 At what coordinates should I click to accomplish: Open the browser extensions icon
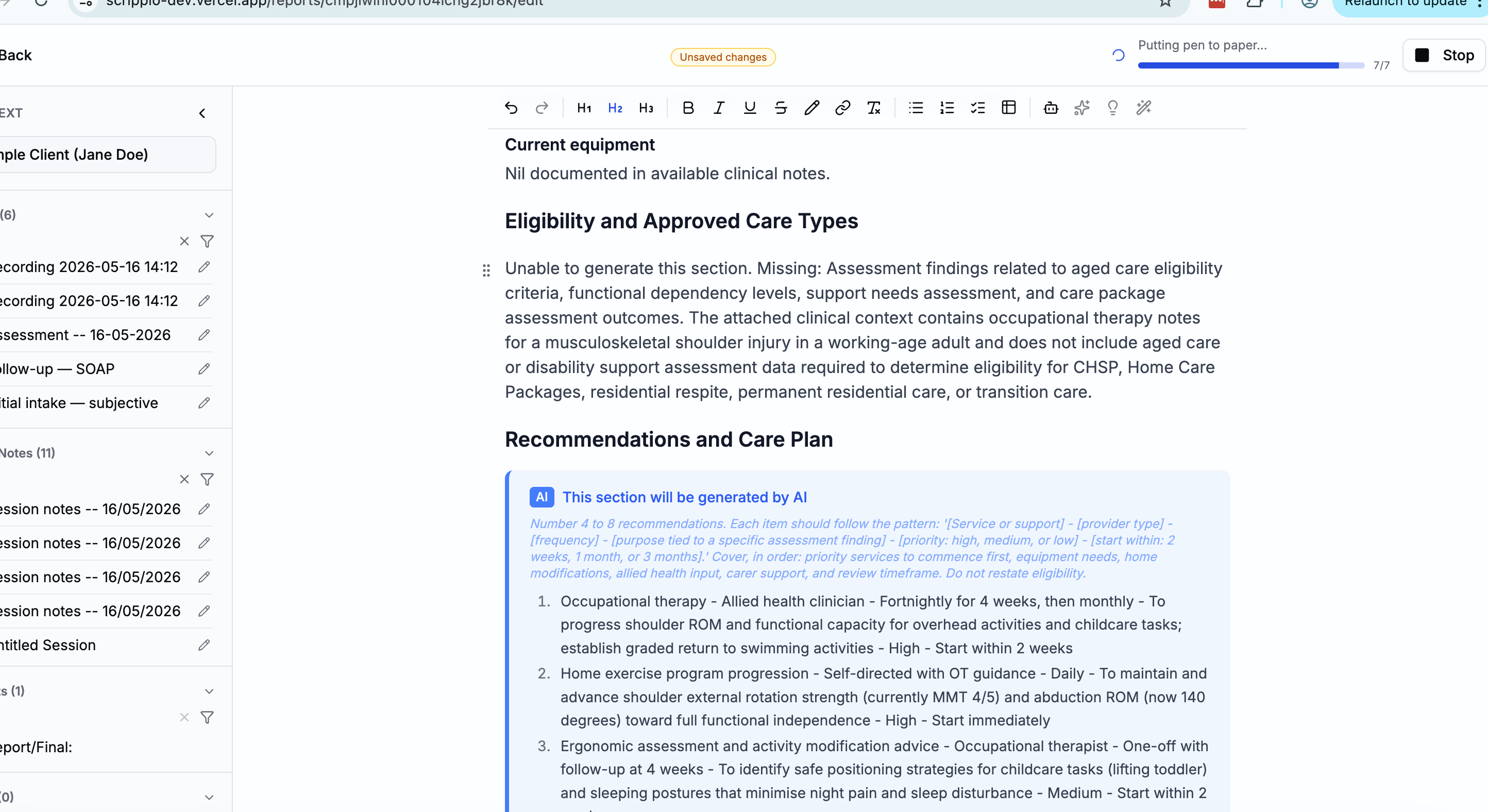point(1254,3)
